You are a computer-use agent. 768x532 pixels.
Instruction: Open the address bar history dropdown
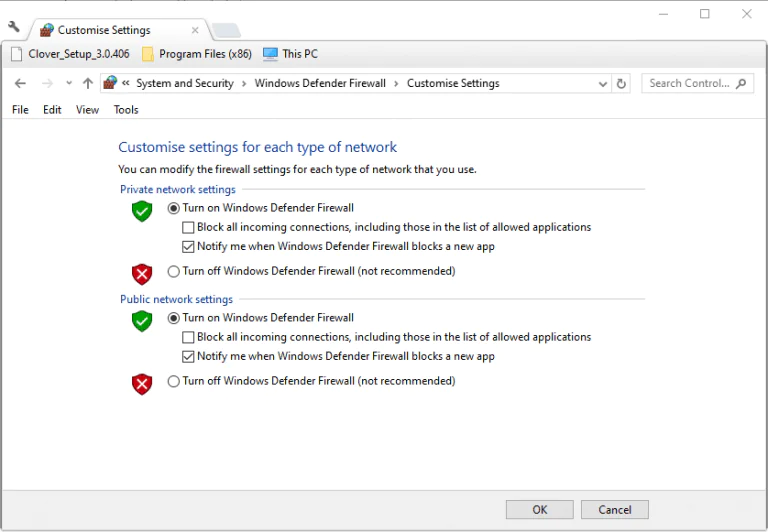(x=603, y=84)
